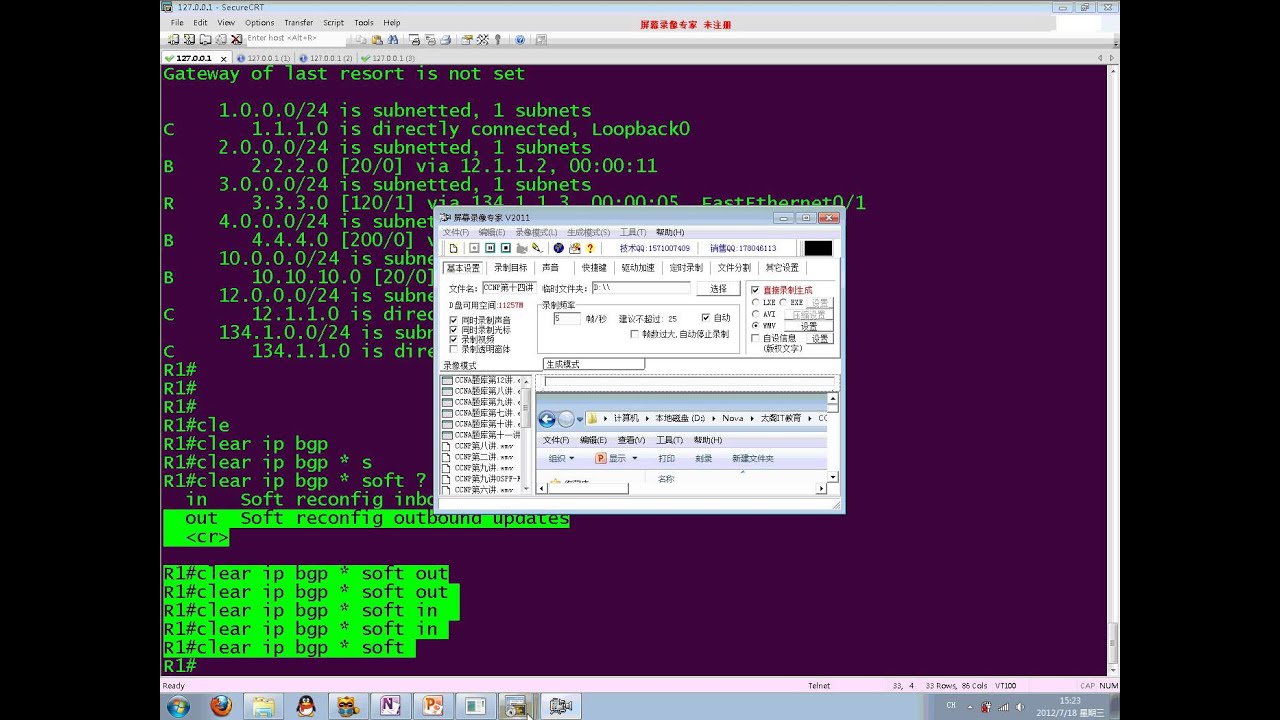Image resolution: width=1280 pixels, height=720 pixels.
Task: Open SecureCRT File menu
Action: click(176, 22)
